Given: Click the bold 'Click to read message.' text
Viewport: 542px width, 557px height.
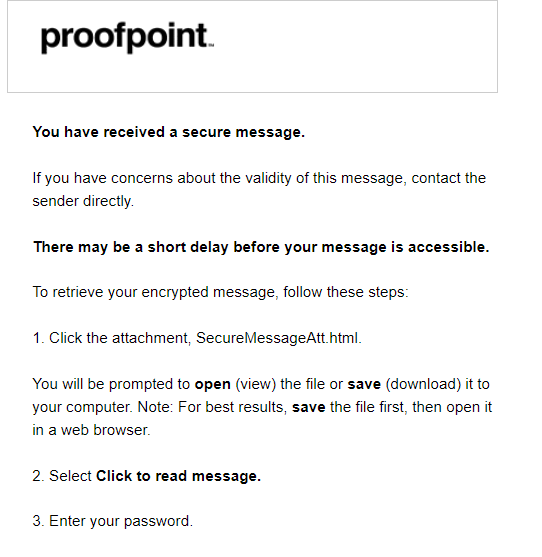Looking at the screenshot, I should click(x=178, y=476).
